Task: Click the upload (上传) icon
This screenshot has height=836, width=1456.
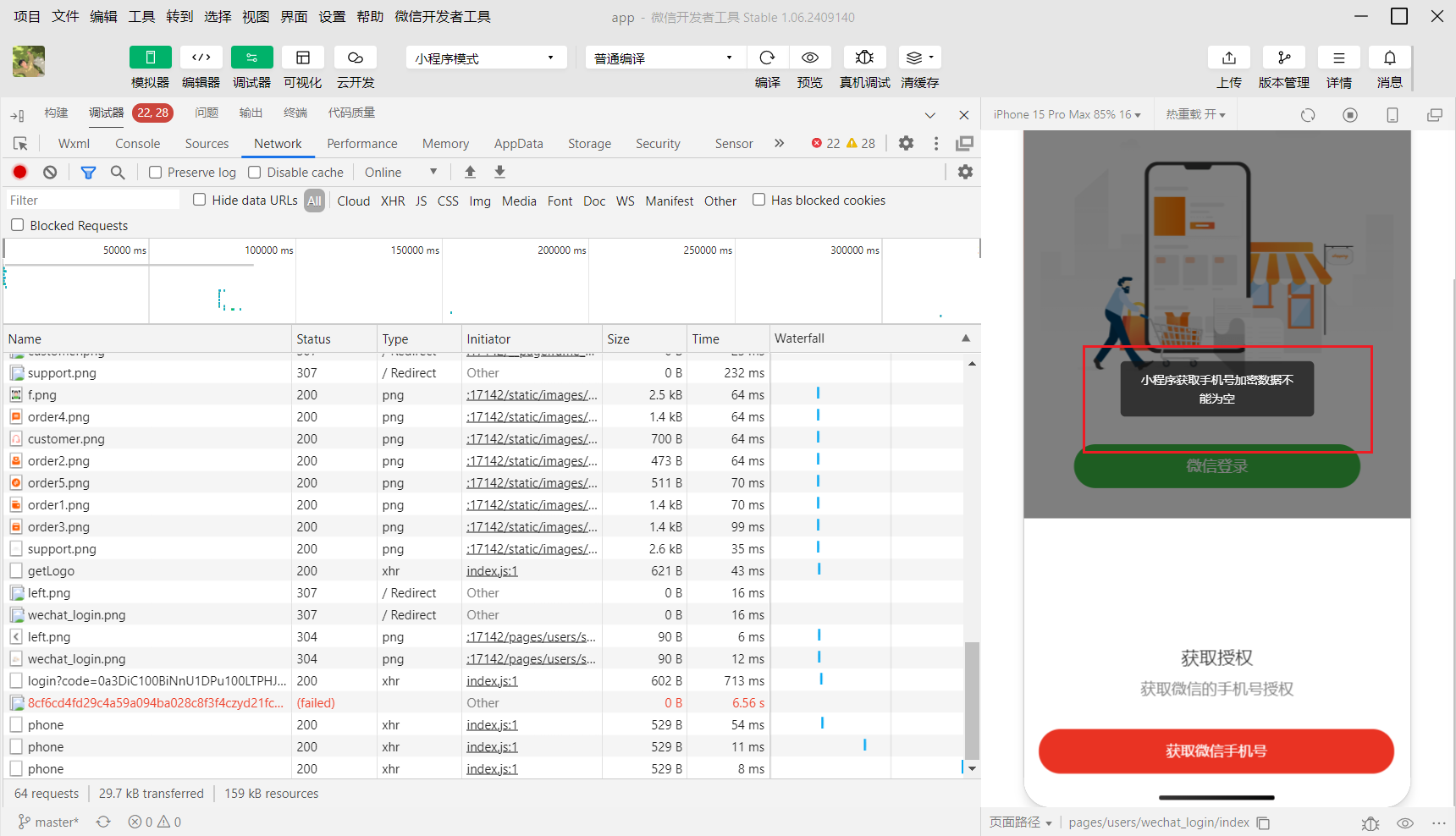Action: click(x=1229, y=58)
